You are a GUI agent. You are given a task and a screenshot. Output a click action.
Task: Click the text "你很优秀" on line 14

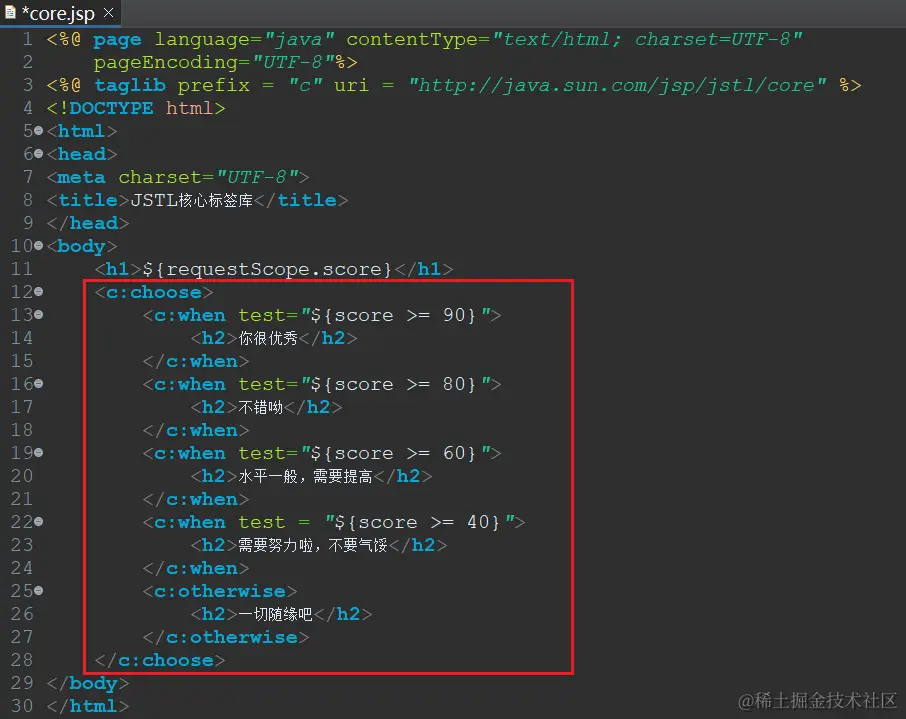pyautogui.click(x=268, y=338)
